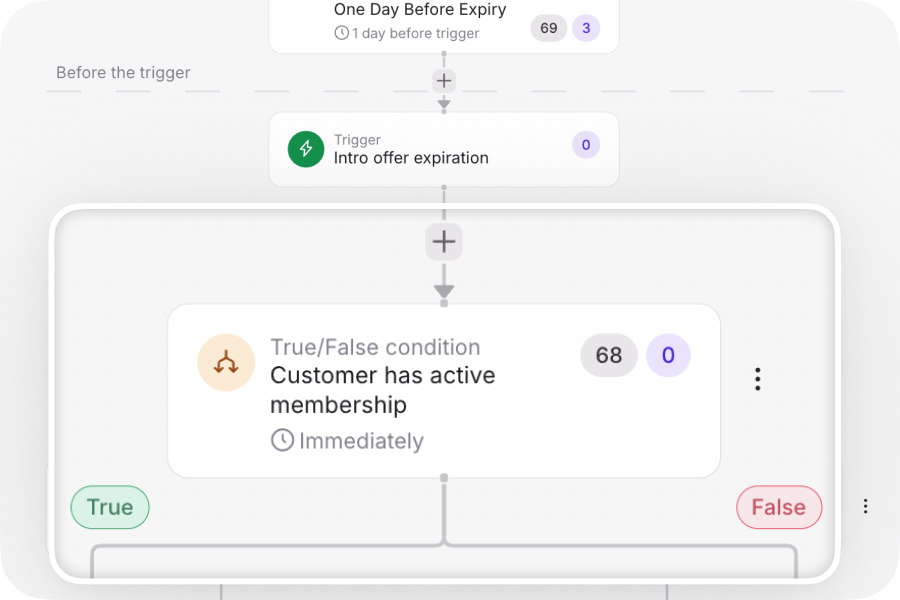The image size is (900, 600).
Task: Click the Before the trigger label
Action: tap(123, 72)
